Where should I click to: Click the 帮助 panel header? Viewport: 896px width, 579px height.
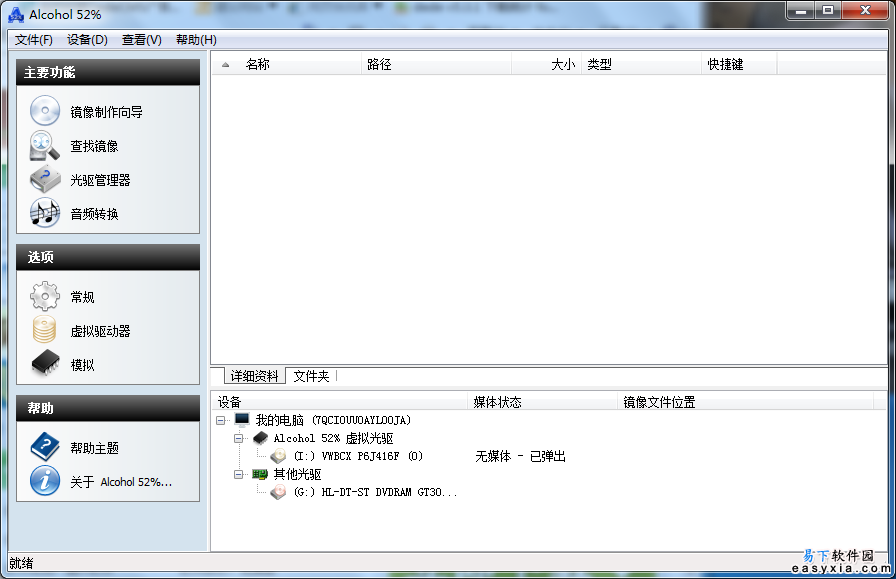tap(108, 408)
